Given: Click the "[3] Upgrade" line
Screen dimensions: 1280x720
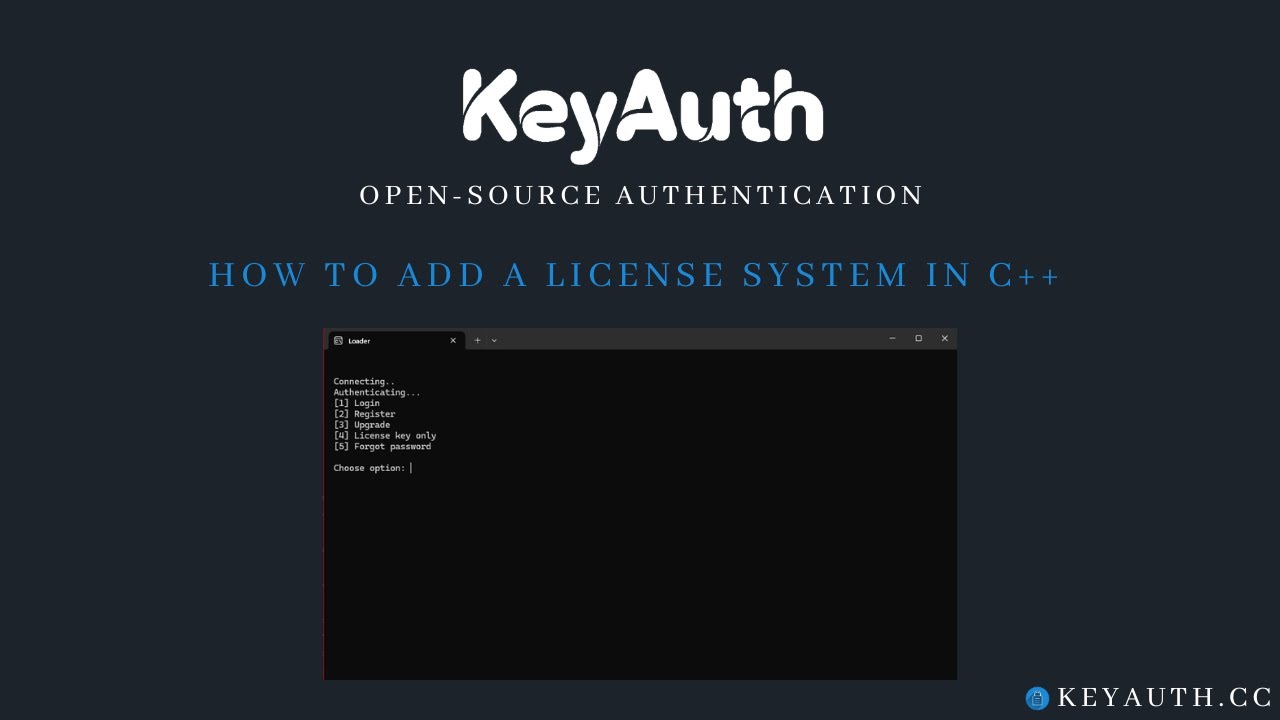Looking at the screenshot, I should [x=362, y=425].
